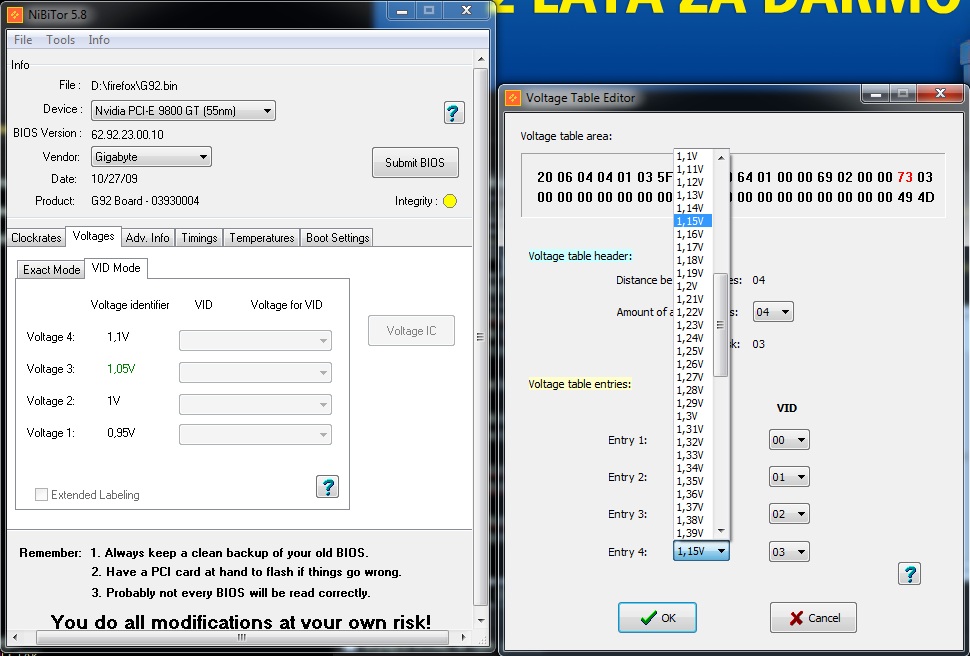970x656 pixels.
Task: Select 1,3V in voltage list
Action: (x=693, y=416)
